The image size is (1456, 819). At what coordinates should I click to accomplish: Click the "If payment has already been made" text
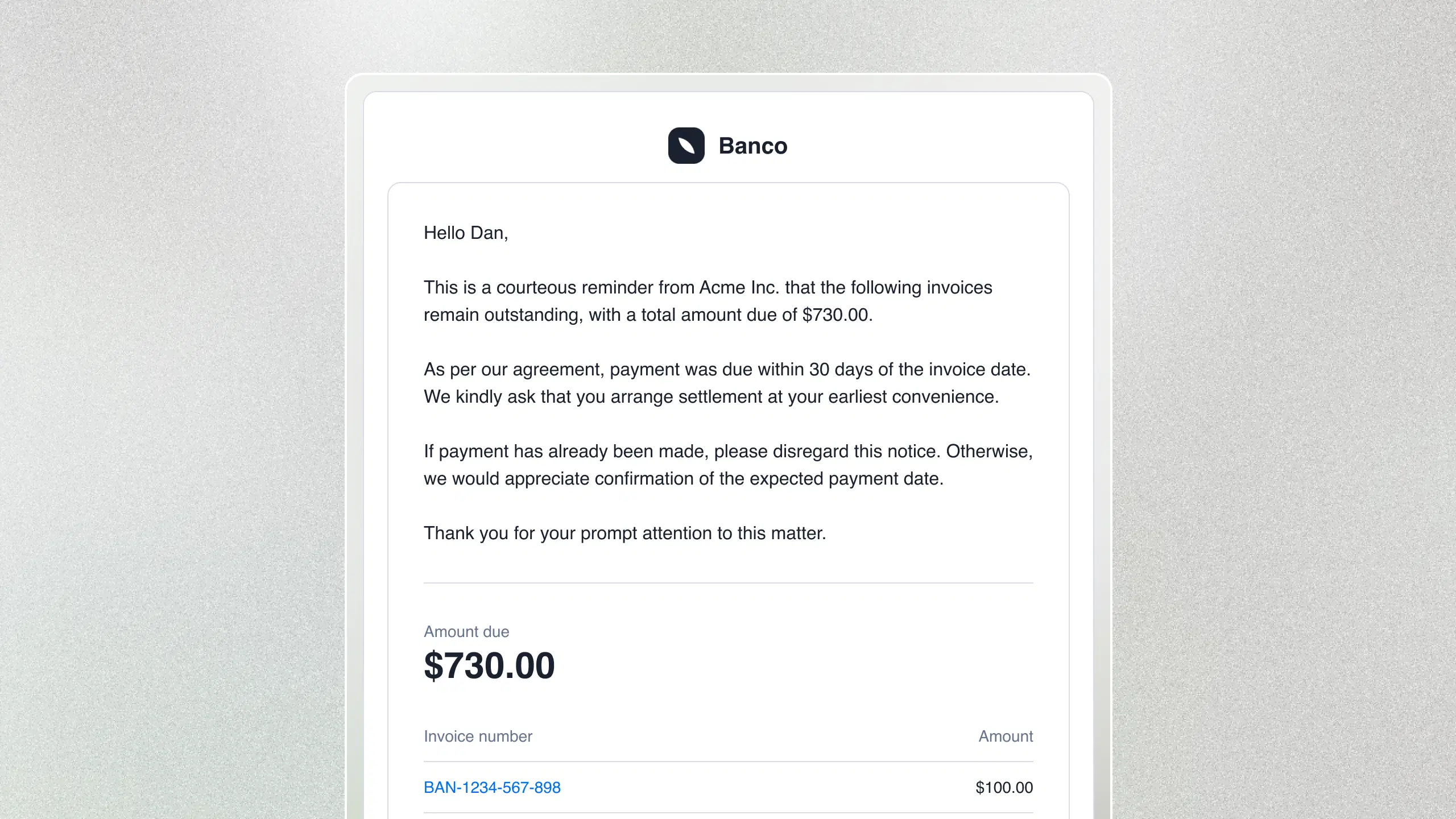click(565, 451)
